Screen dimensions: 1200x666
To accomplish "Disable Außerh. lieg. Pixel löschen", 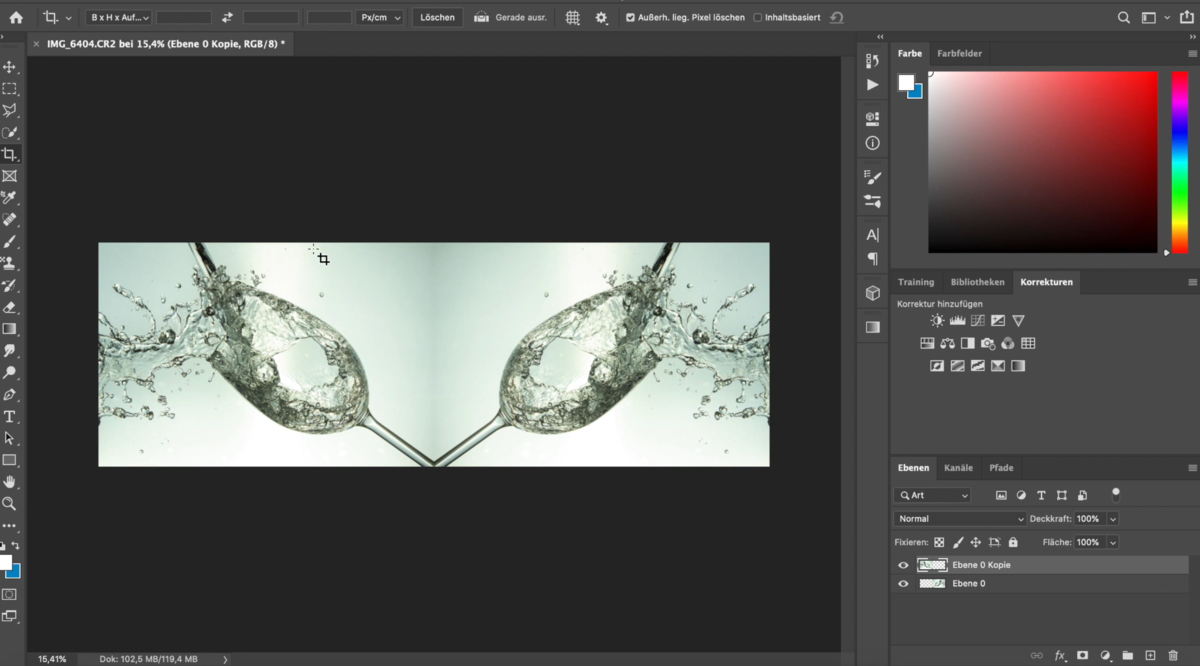I will click(x=630, y=17).
